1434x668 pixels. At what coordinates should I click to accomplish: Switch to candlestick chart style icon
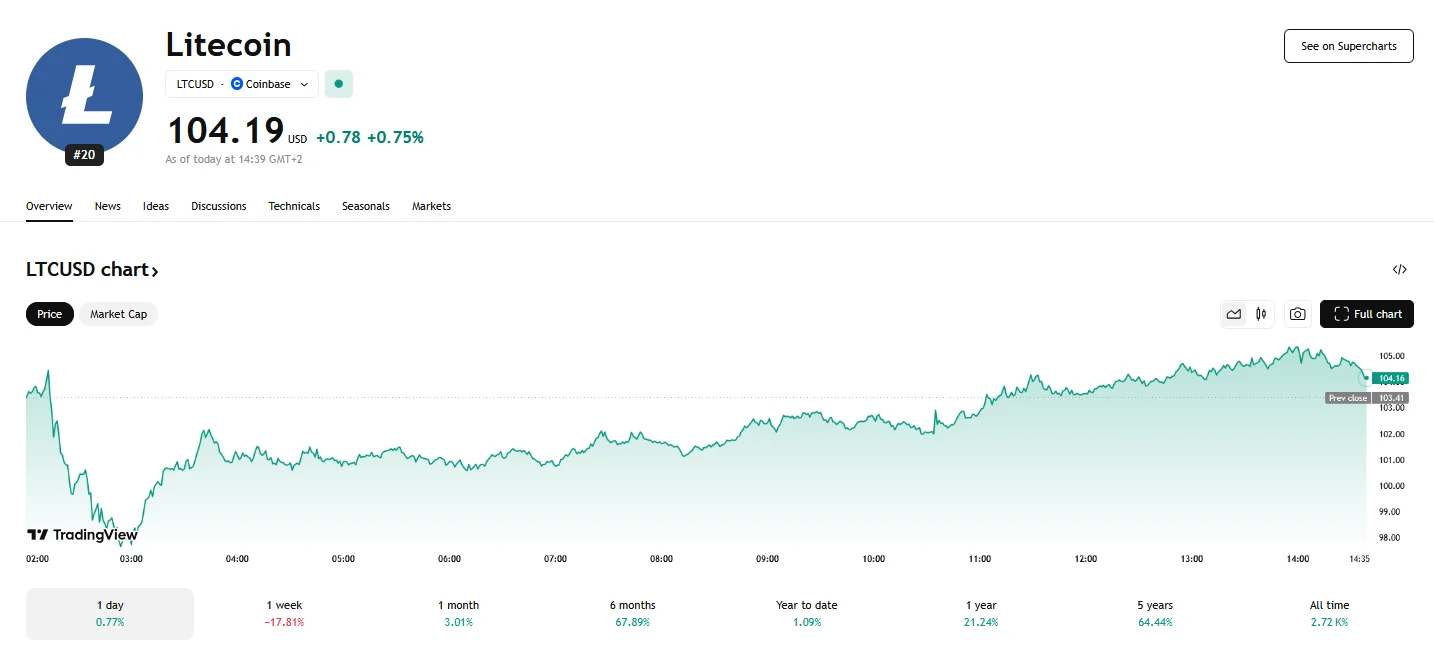pyautogui.click(x=1261, y=314)
